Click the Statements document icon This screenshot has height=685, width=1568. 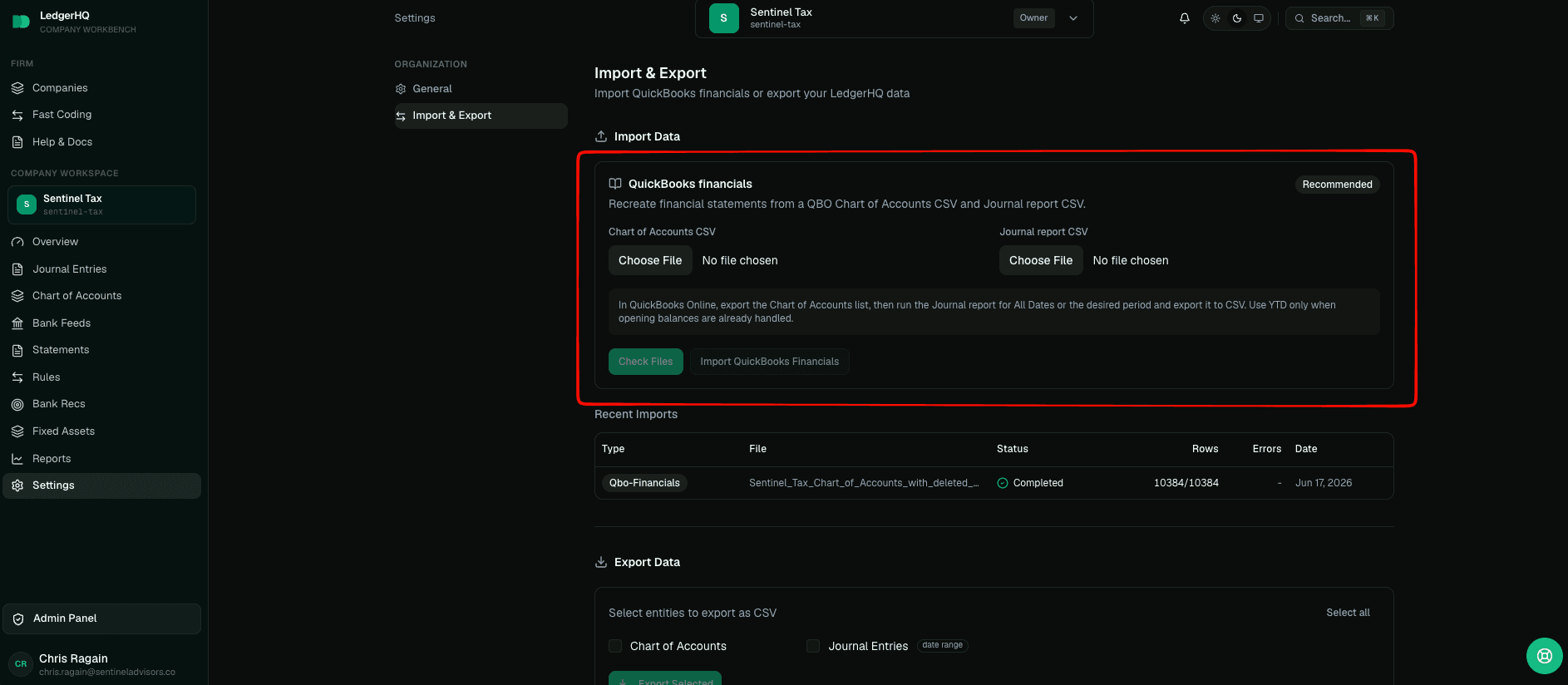pyautogui.click(x=17, y=350)
